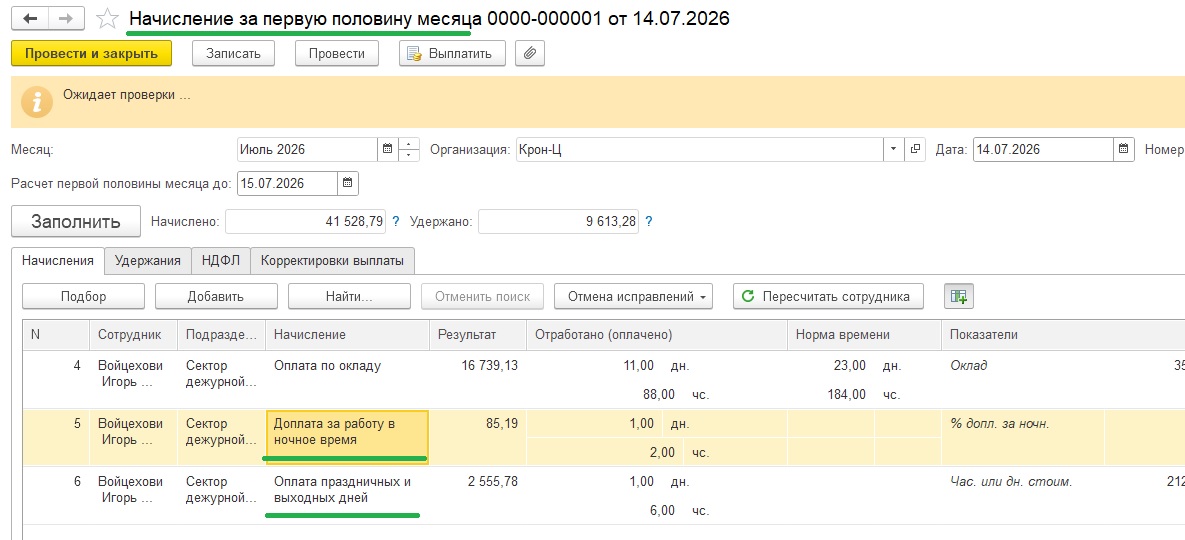1185x540 pixels.
Task: Click the Найти... button
Action: pos(349,297)
